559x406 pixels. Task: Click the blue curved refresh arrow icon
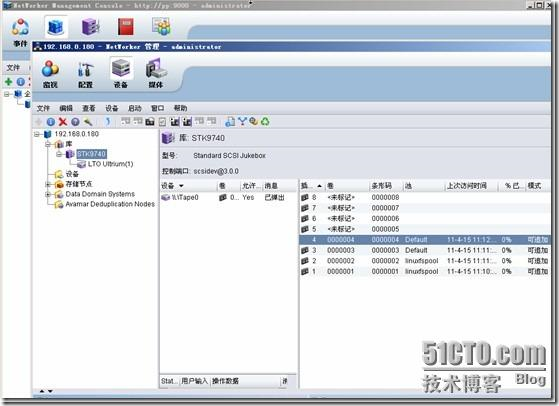pyautogui.click(x=108, y=122)
